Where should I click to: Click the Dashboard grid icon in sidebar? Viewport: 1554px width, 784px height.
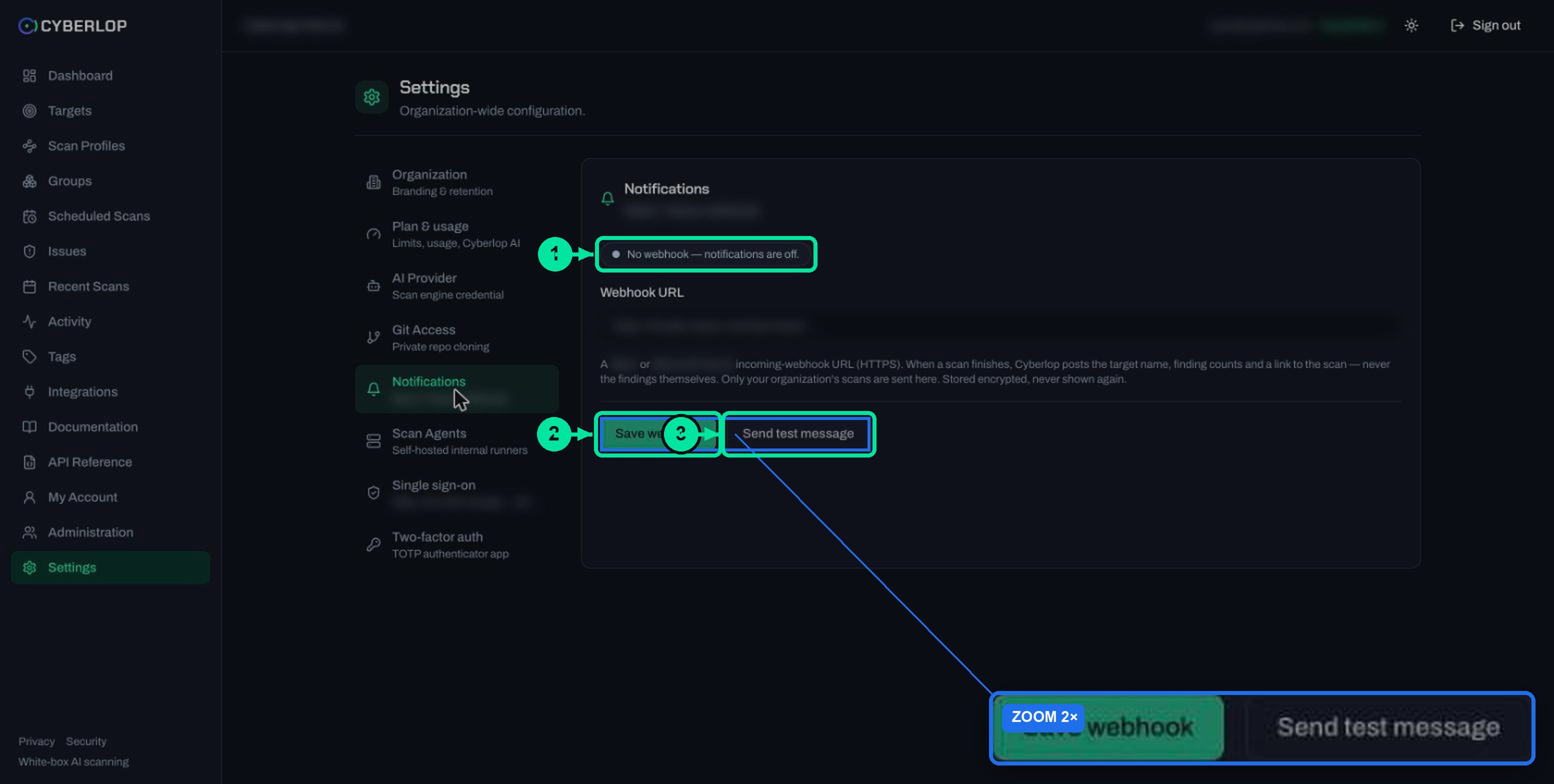29,76
